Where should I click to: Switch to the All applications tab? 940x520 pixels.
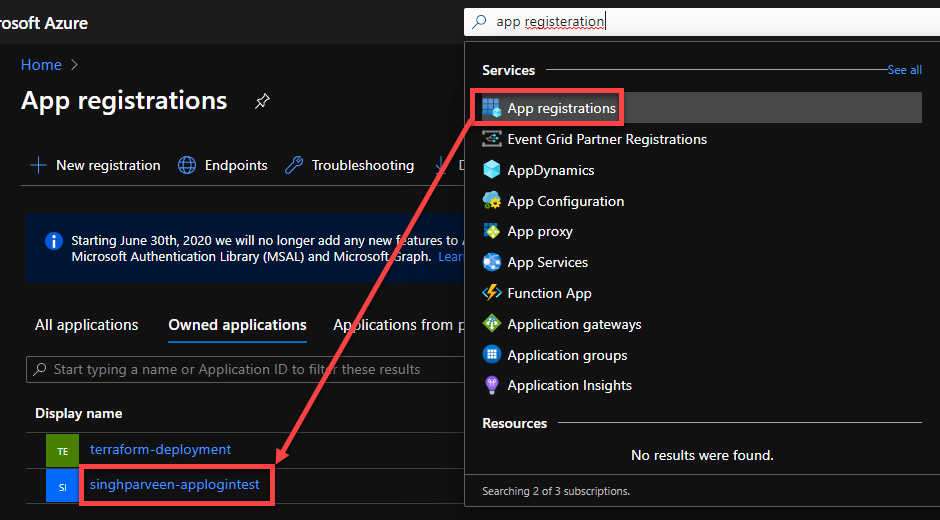(87, 325)
